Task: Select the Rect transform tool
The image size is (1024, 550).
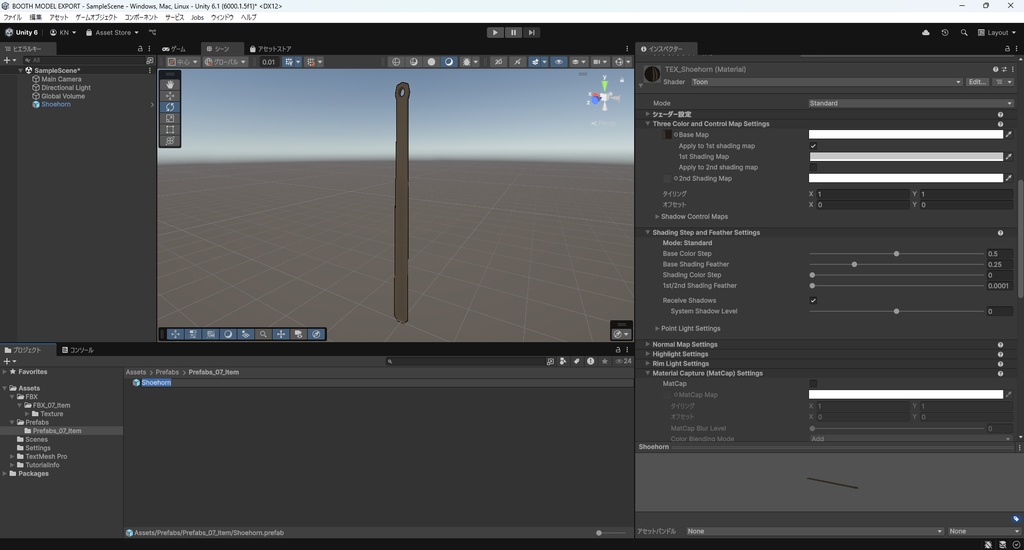Action: tap(170, 129)
